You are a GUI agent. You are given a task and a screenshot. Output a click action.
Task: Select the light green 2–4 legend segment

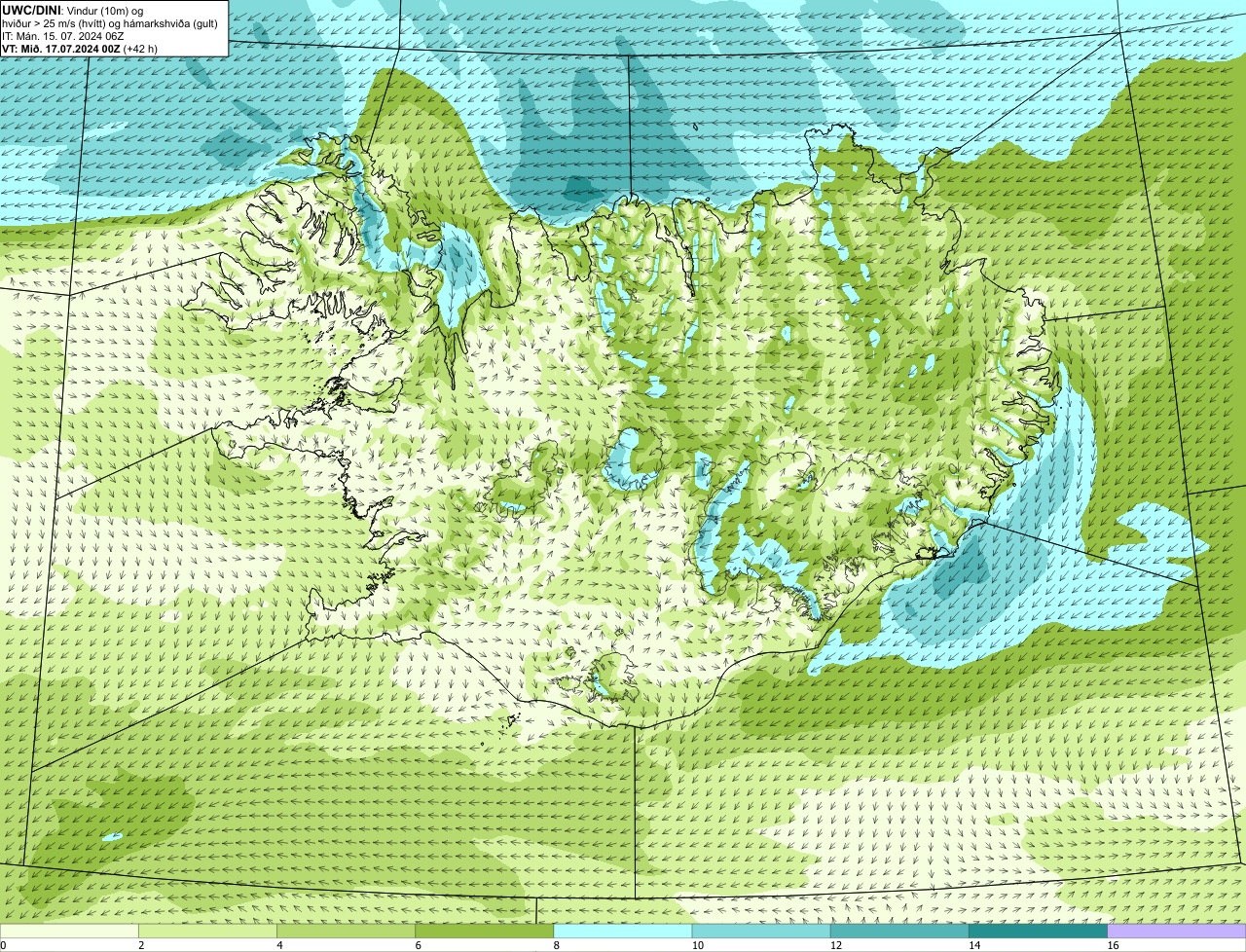pos(207,931)
